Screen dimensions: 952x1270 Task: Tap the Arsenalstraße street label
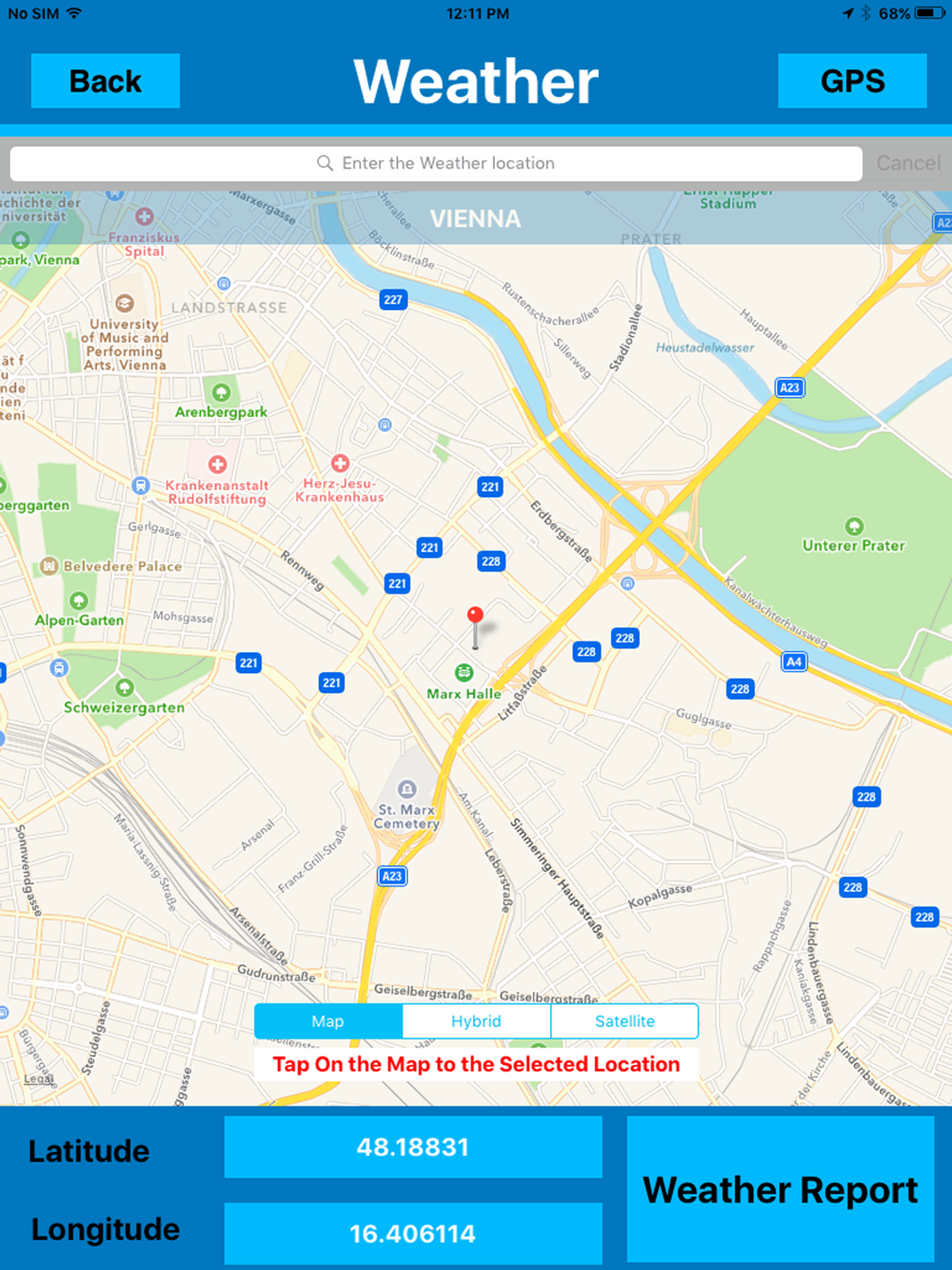[258, 935]
